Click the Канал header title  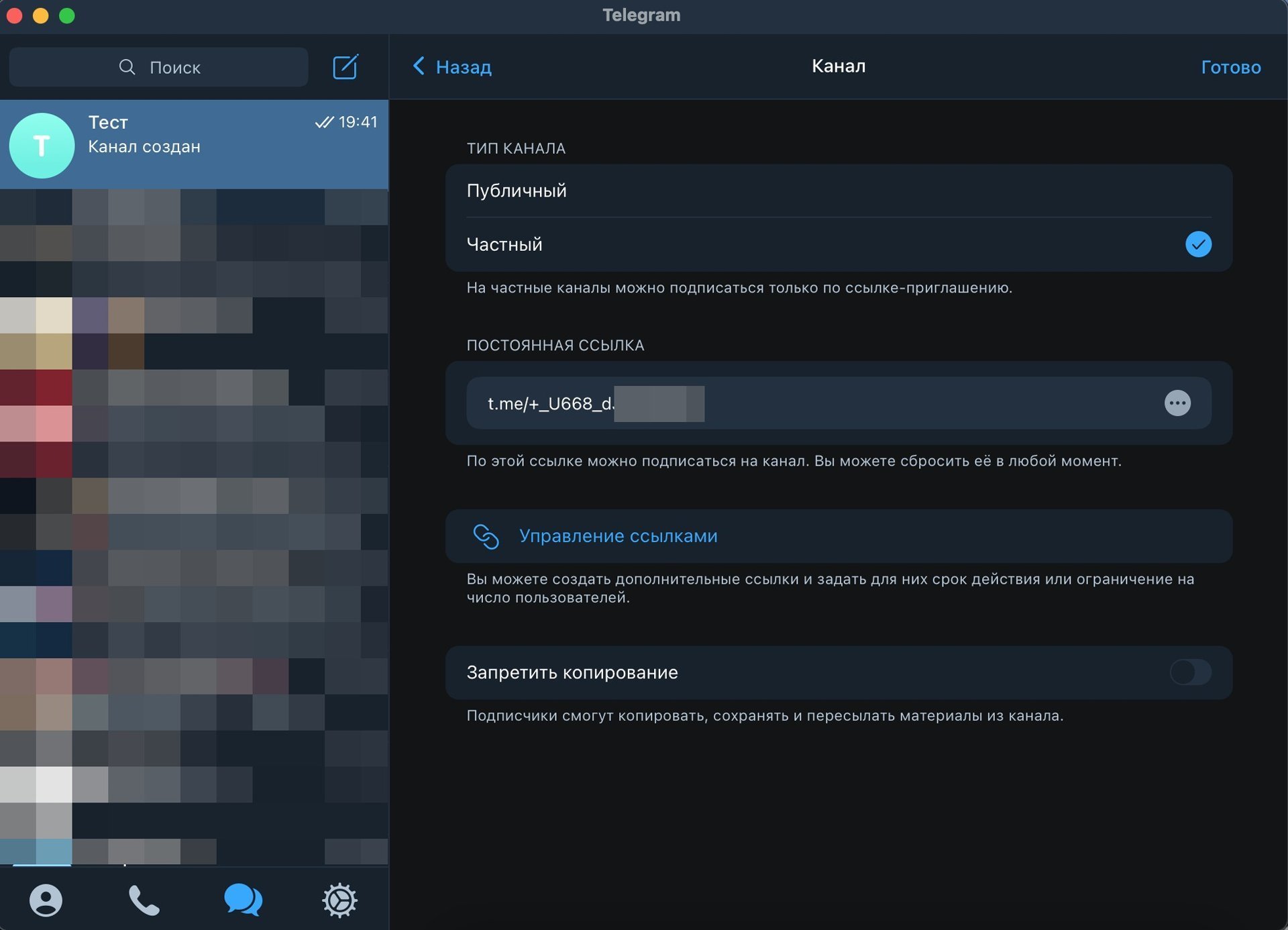tap(839, 66)
